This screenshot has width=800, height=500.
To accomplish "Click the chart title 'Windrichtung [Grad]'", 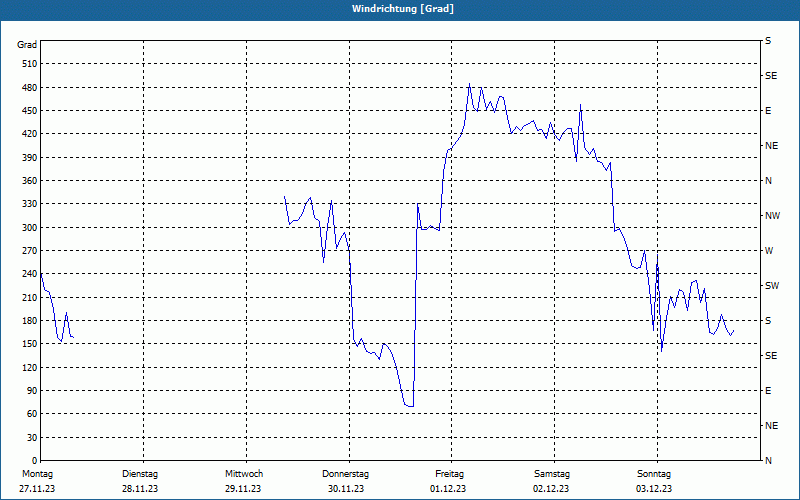I will pos(403,9).
